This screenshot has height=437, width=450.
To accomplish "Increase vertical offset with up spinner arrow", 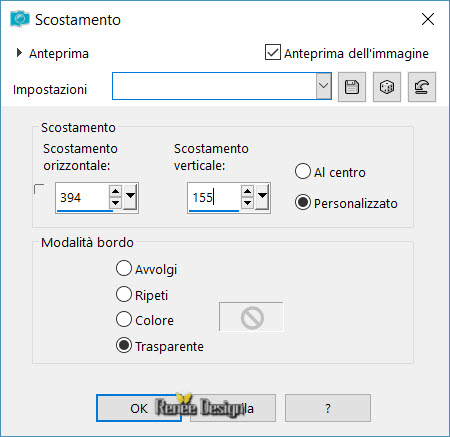I will click(247, 191).
